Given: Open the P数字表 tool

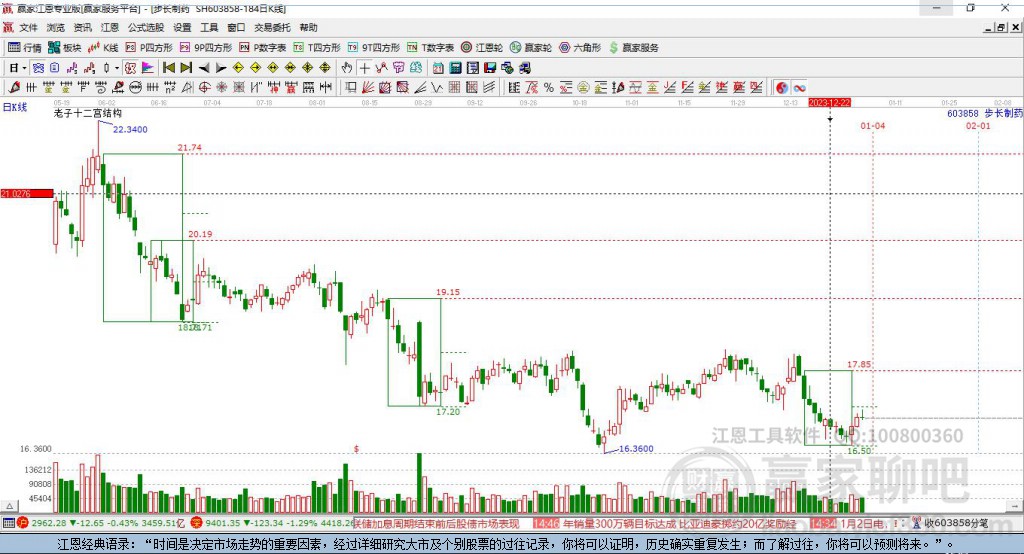Looking at the screenshot, I should coord(263,48).
